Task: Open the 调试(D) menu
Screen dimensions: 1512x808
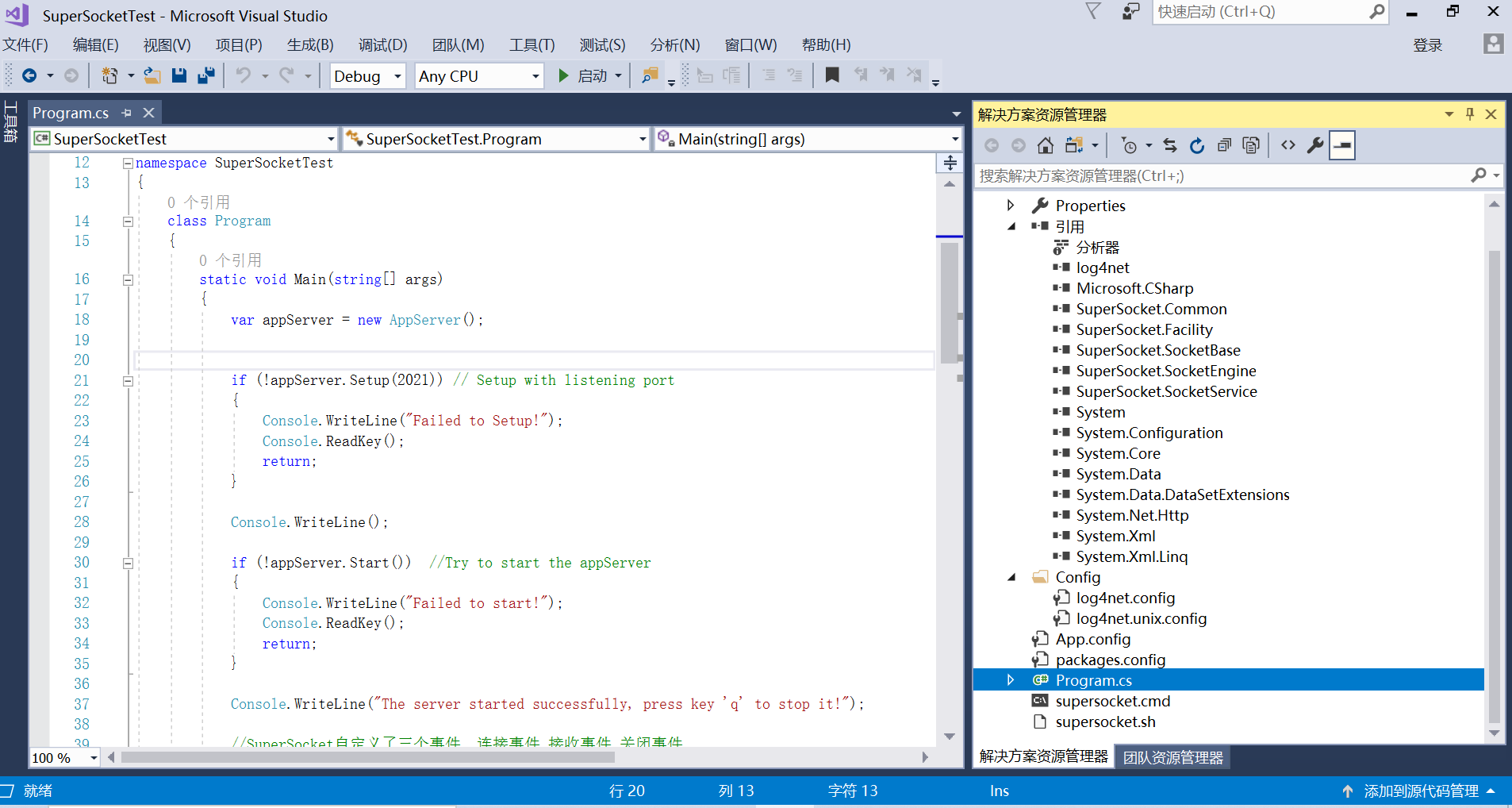Action: coord(382,45)
